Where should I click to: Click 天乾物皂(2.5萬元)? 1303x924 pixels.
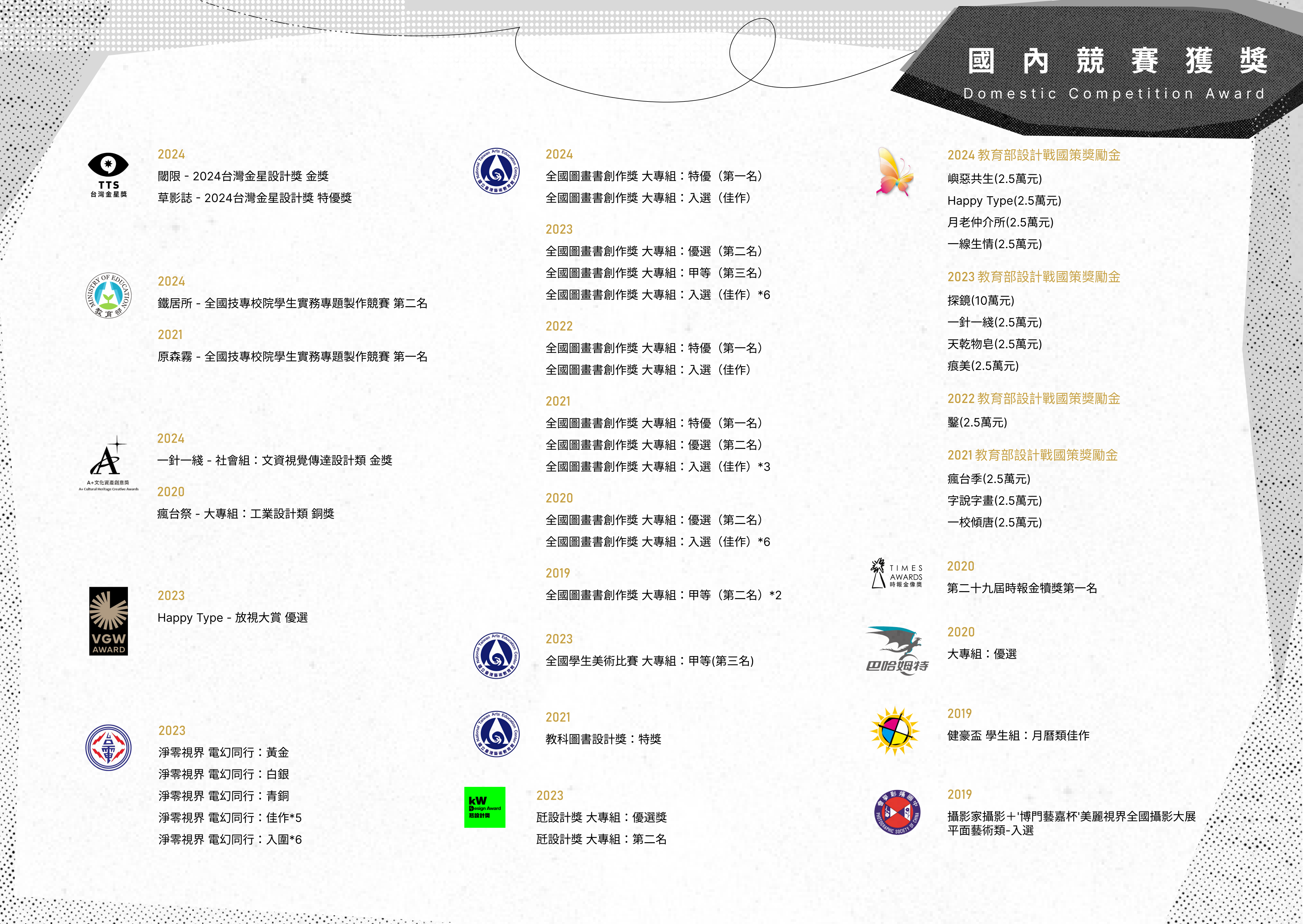(x=995, y=344)
